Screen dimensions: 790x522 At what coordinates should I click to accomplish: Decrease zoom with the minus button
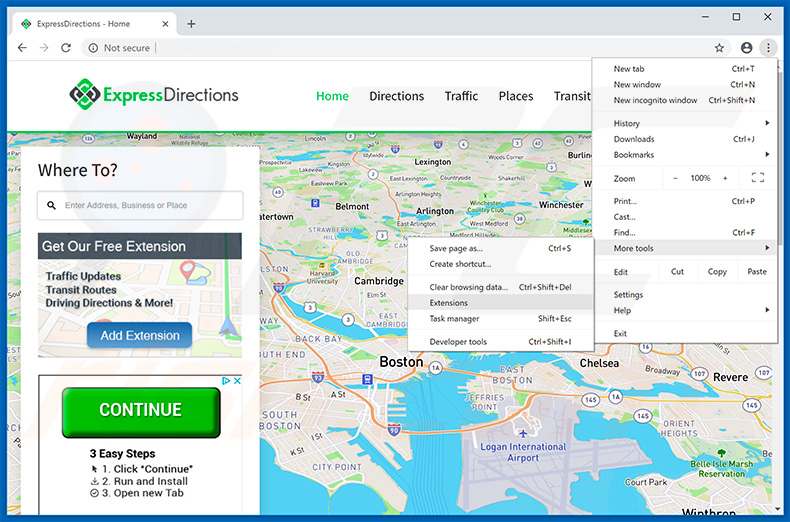[675, 178]
